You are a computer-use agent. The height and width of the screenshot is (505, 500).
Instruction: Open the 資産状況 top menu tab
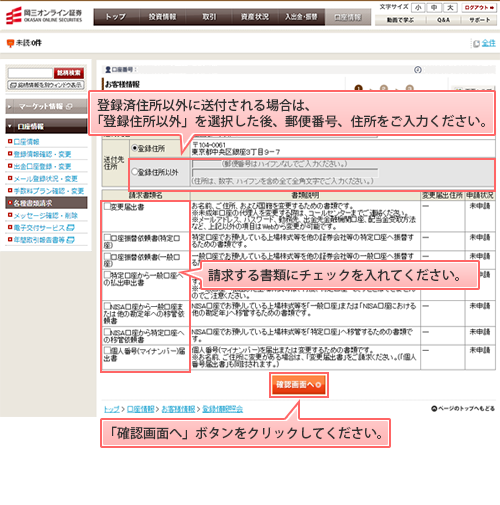point(255,17)
